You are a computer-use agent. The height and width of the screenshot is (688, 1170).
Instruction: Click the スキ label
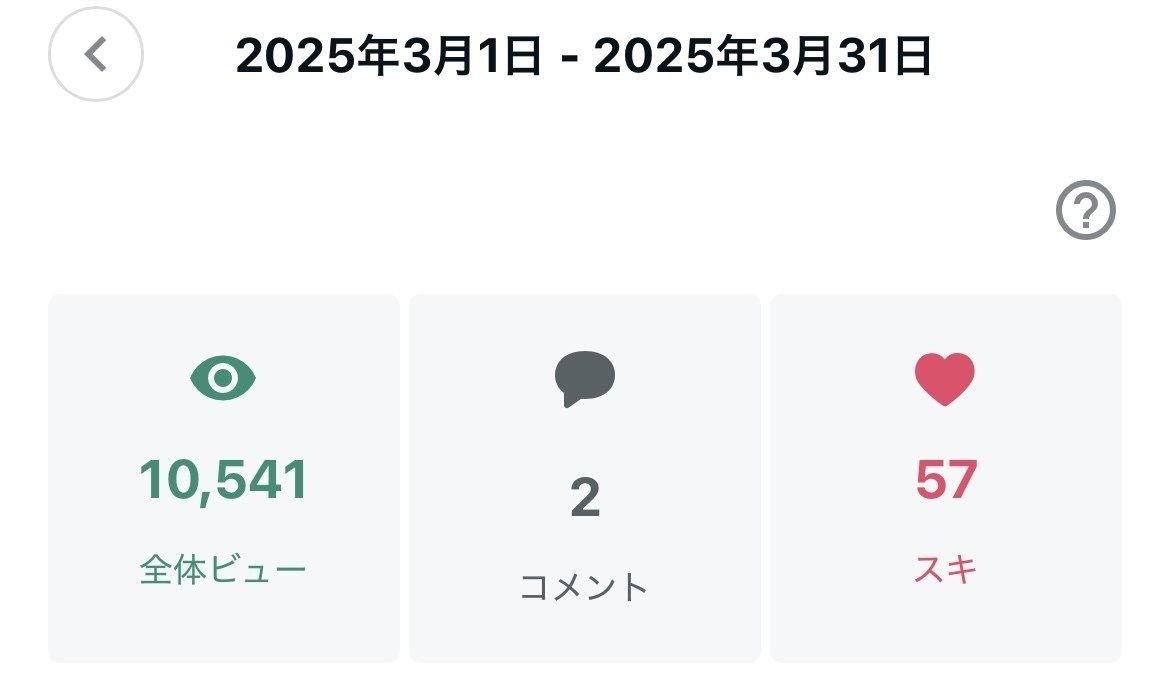945,570
